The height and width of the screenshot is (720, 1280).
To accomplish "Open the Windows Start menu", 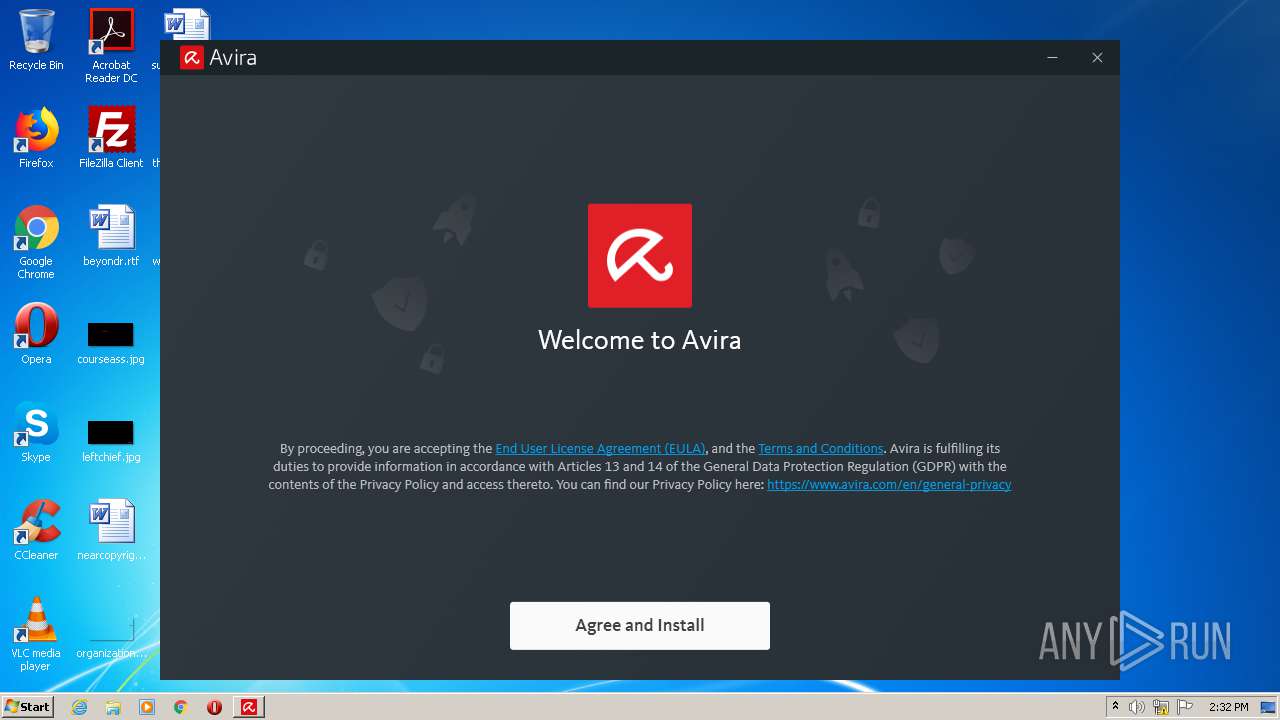I will point(27,707).
